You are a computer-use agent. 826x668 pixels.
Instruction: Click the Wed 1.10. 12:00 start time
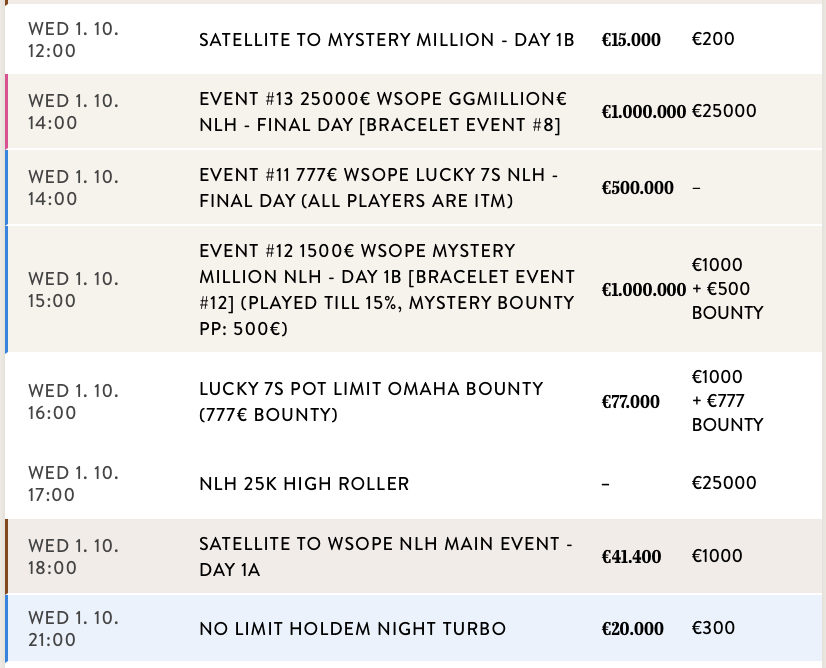tap(73, 40)
